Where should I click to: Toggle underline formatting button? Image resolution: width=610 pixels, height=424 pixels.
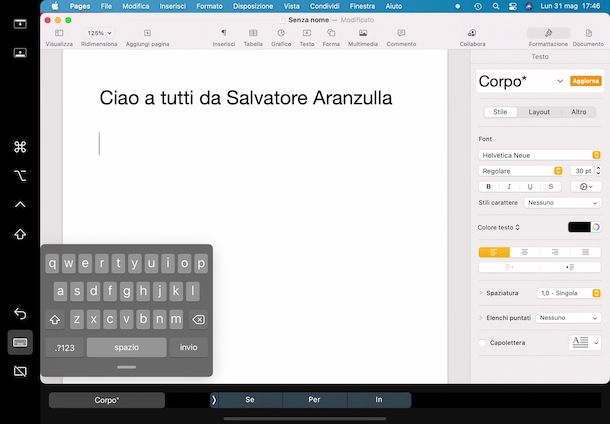point(530,187)
